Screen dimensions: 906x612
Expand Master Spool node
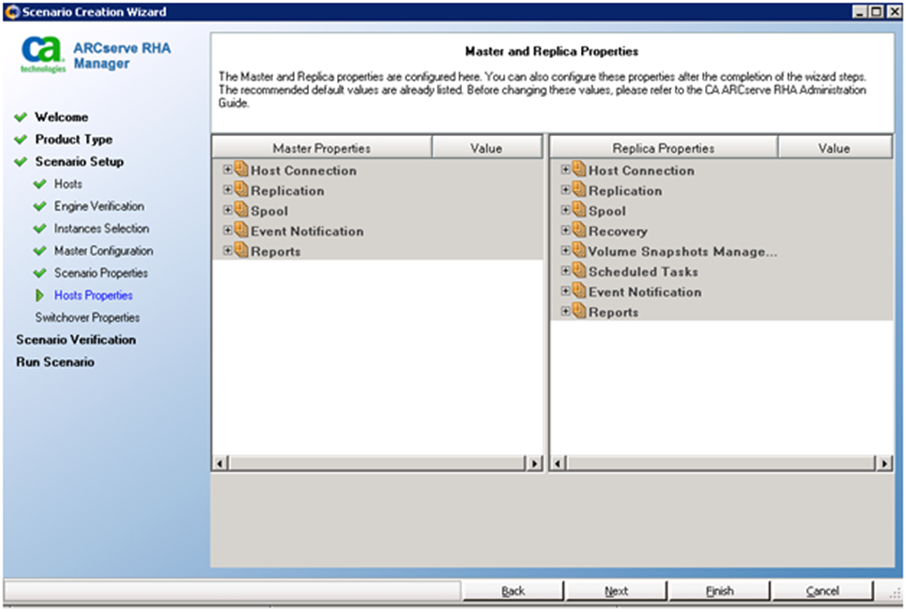pos(228,210)
